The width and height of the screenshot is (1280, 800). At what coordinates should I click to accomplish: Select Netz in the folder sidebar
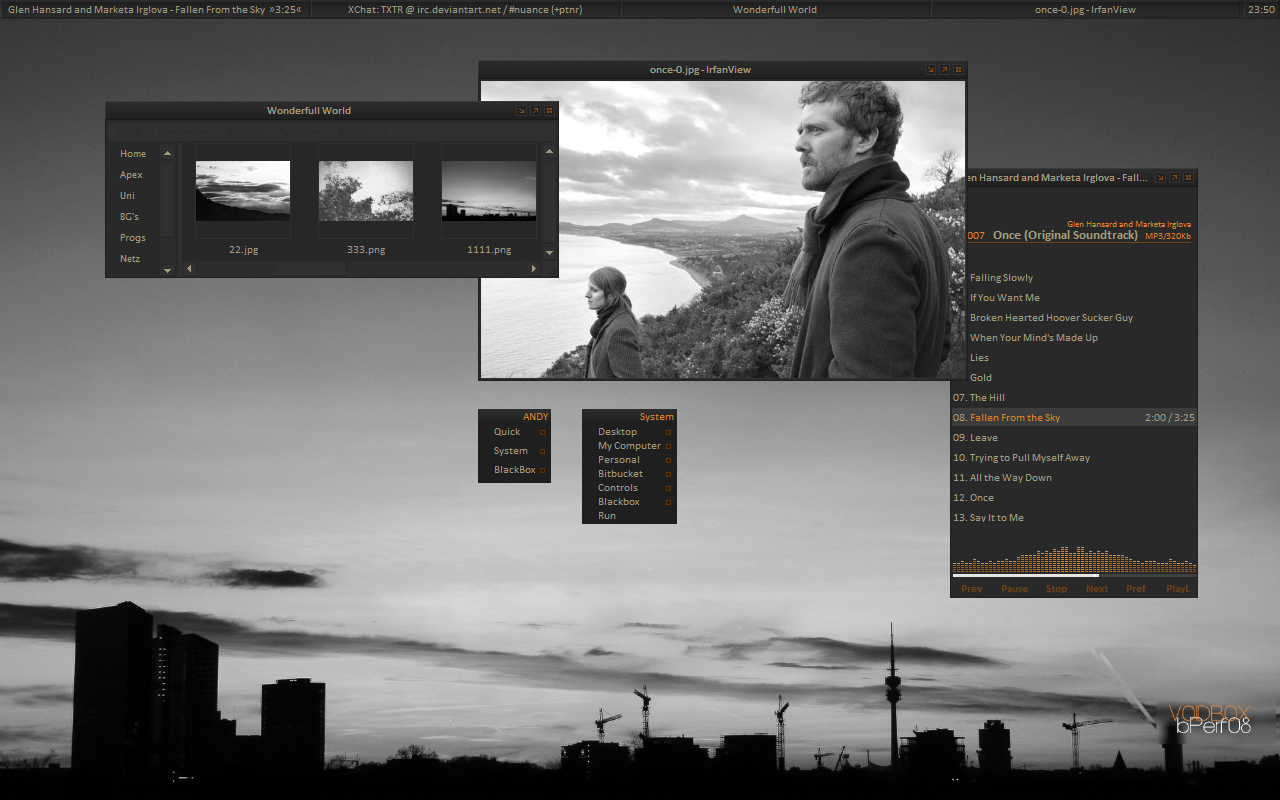pos(130,259)
